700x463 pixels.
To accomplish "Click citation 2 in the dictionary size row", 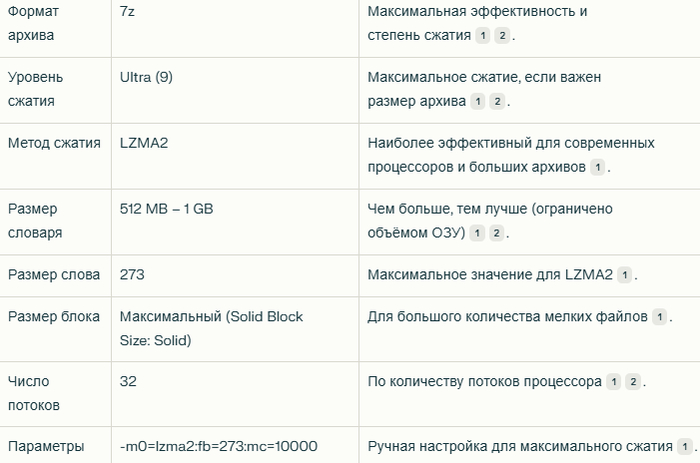I will tap(496, 233).
